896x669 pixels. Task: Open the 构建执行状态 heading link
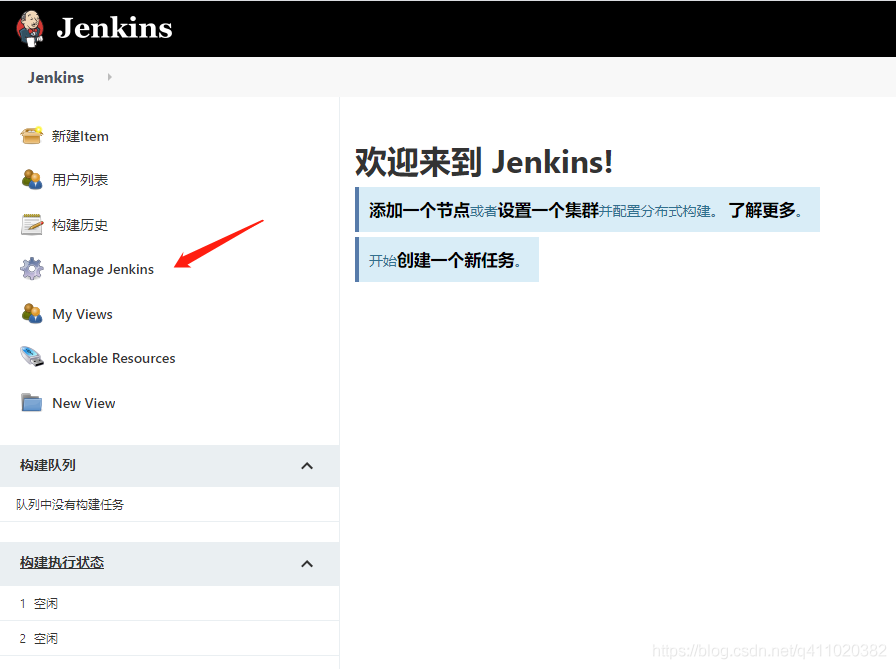coord(62,562)
